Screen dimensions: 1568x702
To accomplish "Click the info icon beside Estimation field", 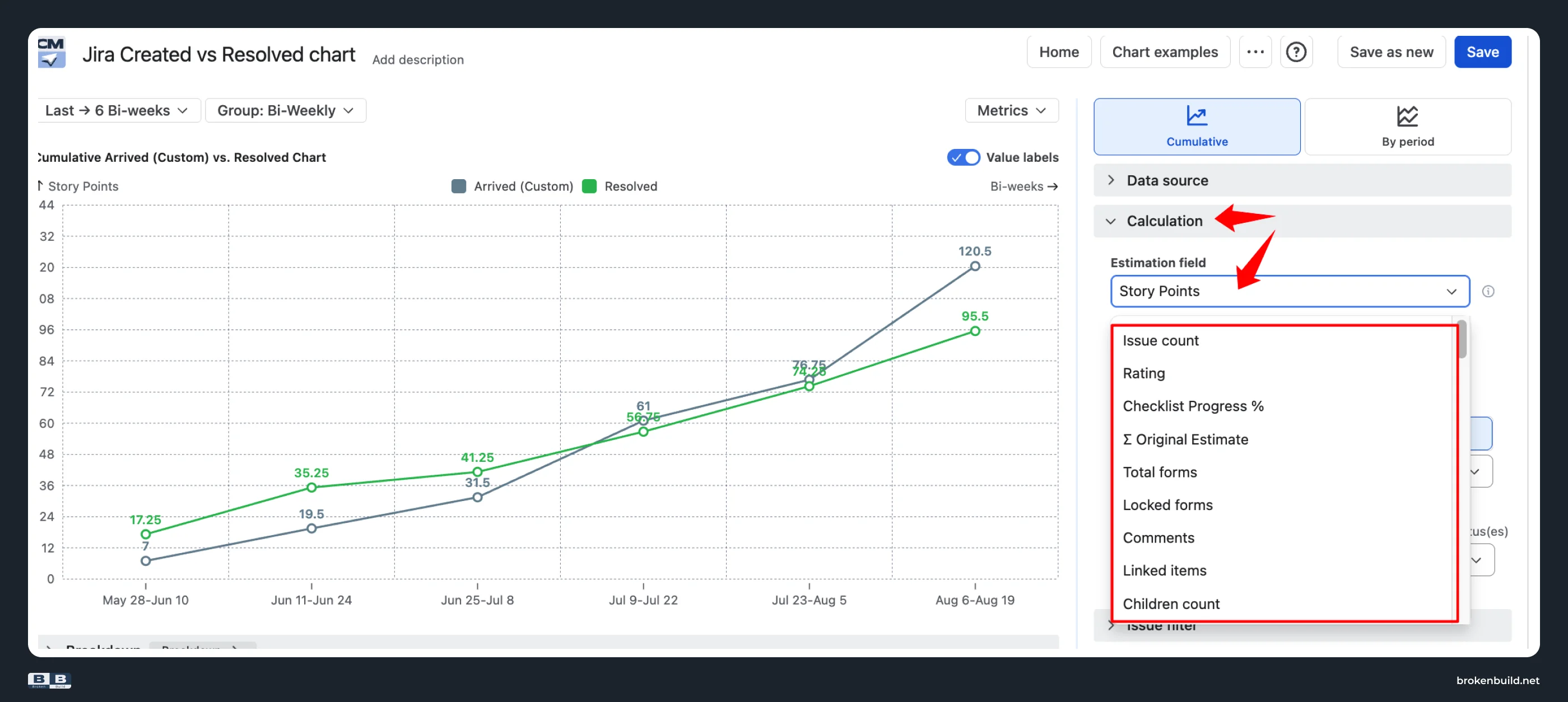I will point(1488,292).
